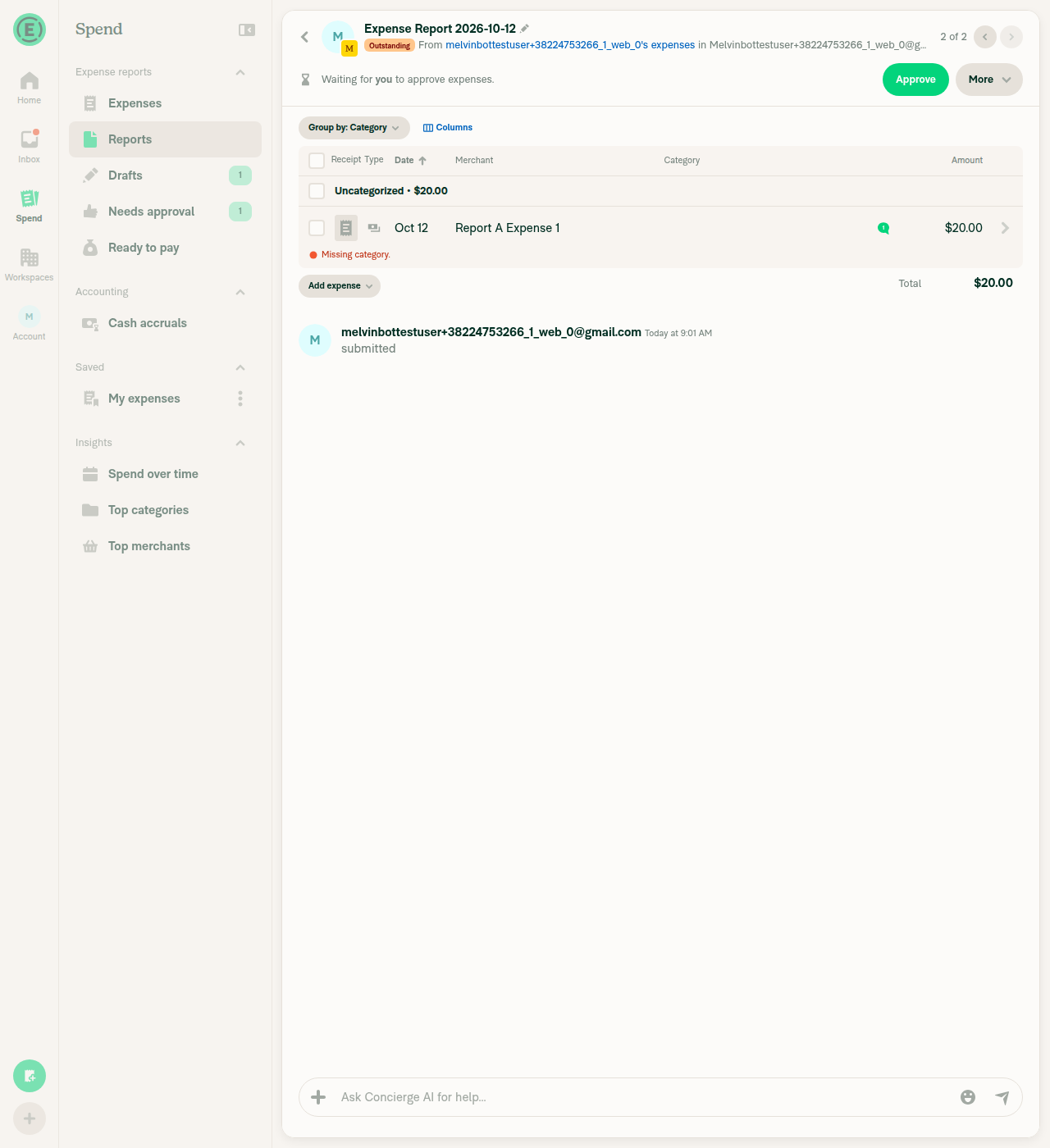Open Ready to pay in the Spend menu
This screenshot has width=1050, height=1148.
click(x=165, y=248)
